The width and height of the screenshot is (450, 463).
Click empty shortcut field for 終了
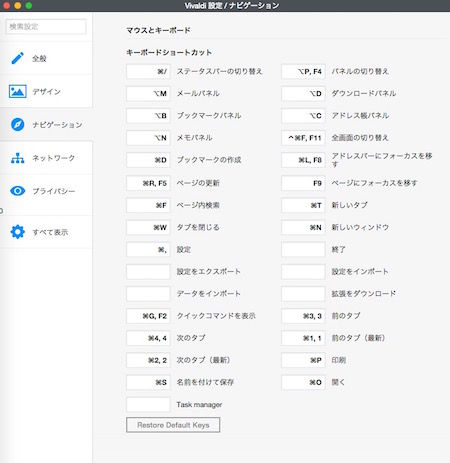click(303, 250)
